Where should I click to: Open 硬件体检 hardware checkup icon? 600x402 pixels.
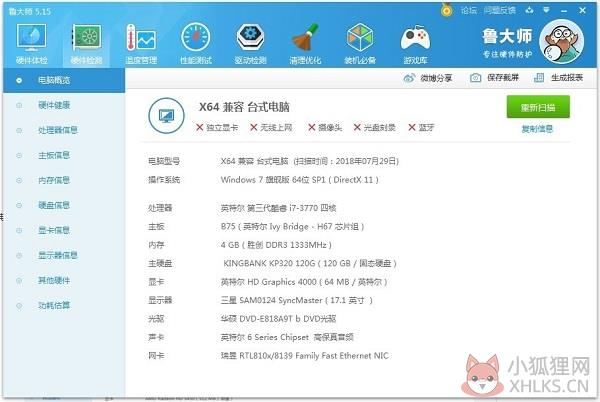point(32,43)
